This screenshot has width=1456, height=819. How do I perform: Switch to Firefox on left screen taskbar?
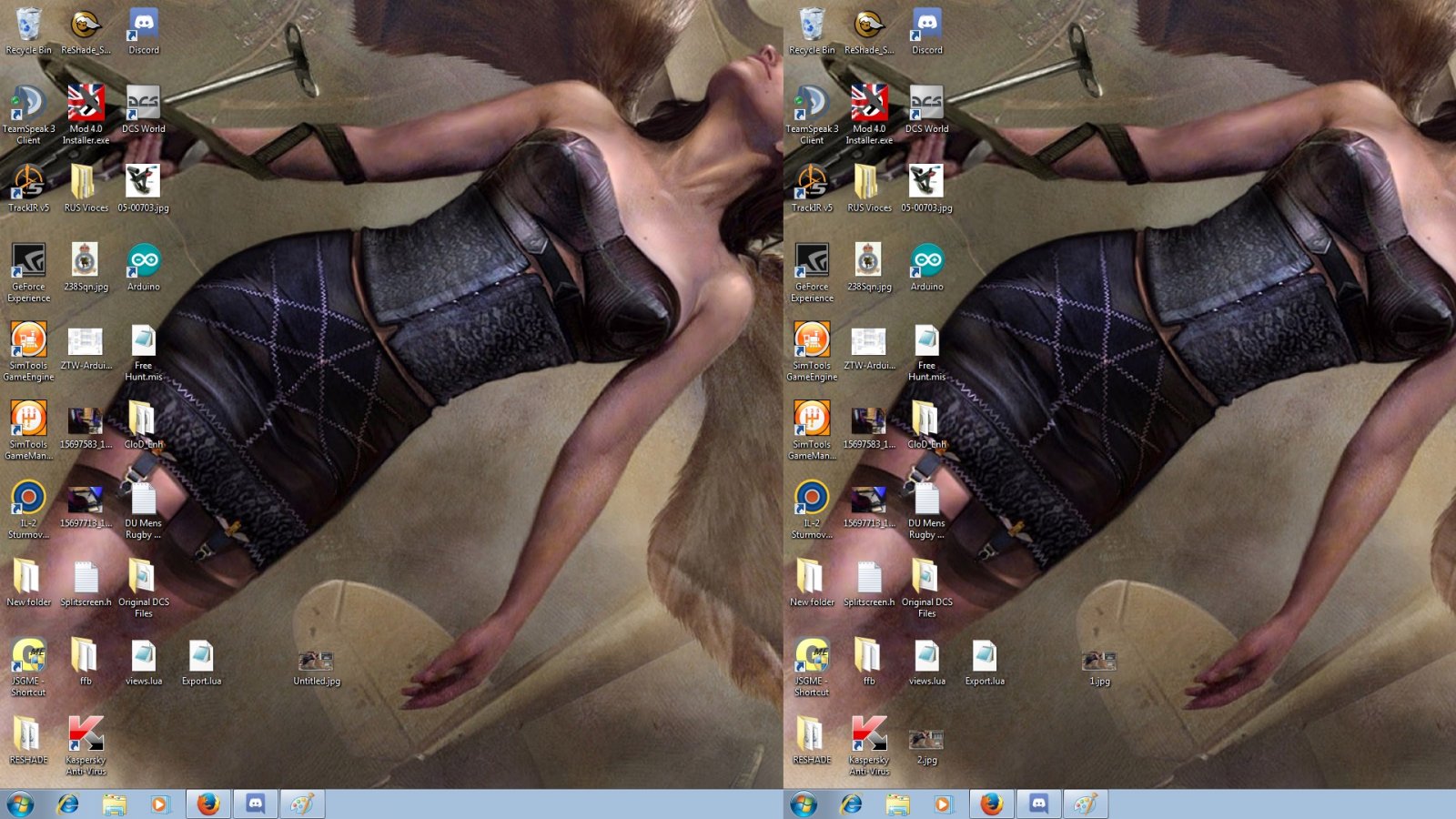point(208,804)
